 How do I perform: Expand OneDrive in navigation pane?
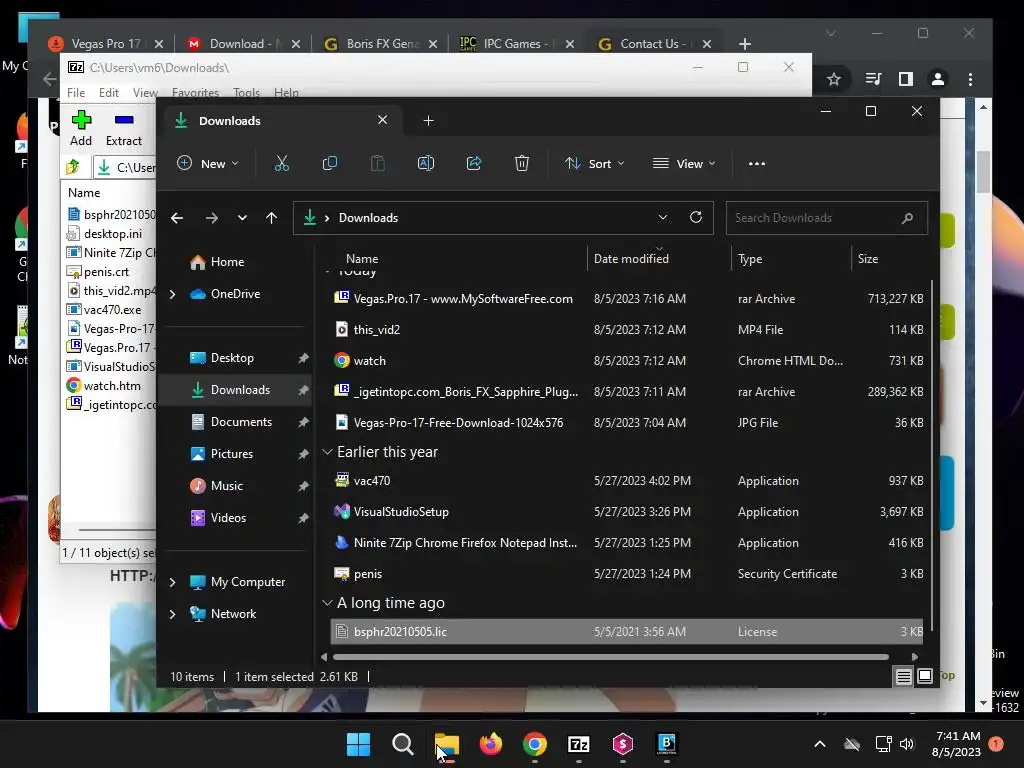[x=172, y=295]
